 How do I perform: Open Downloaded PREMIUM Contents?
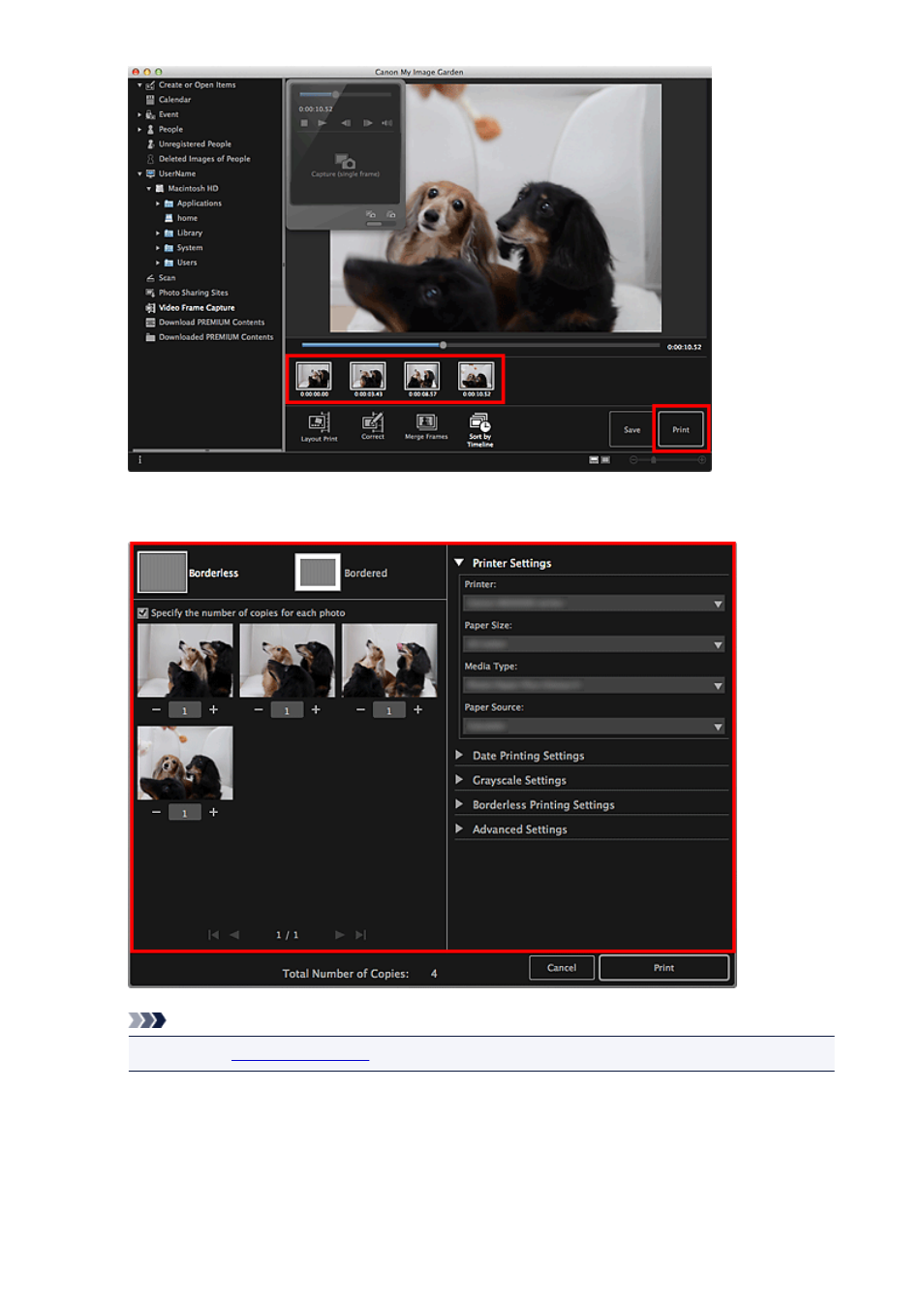pos(216,337)
